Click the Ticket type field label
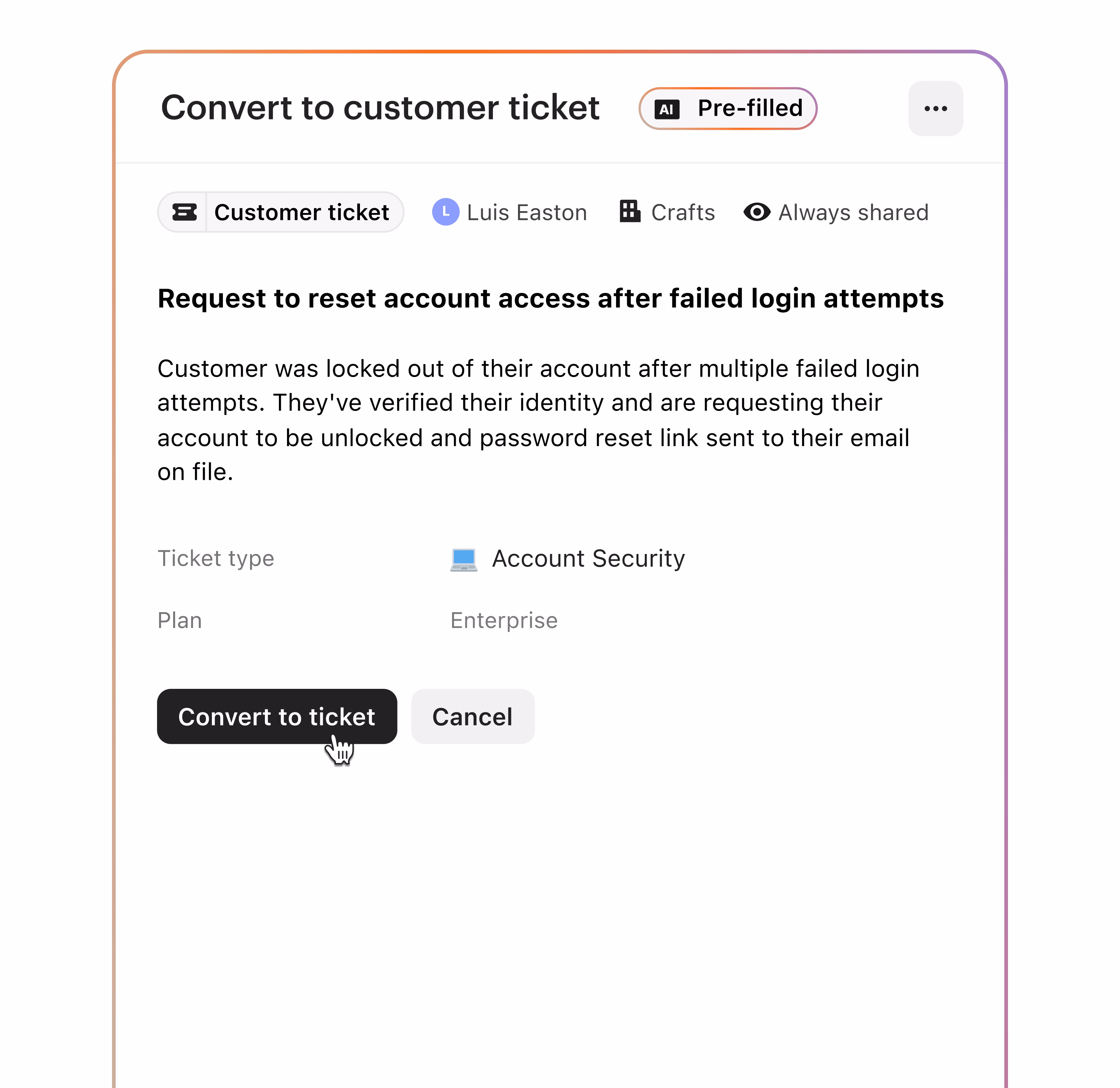This screenshot has width=1120, height=1088. (216, 559)
